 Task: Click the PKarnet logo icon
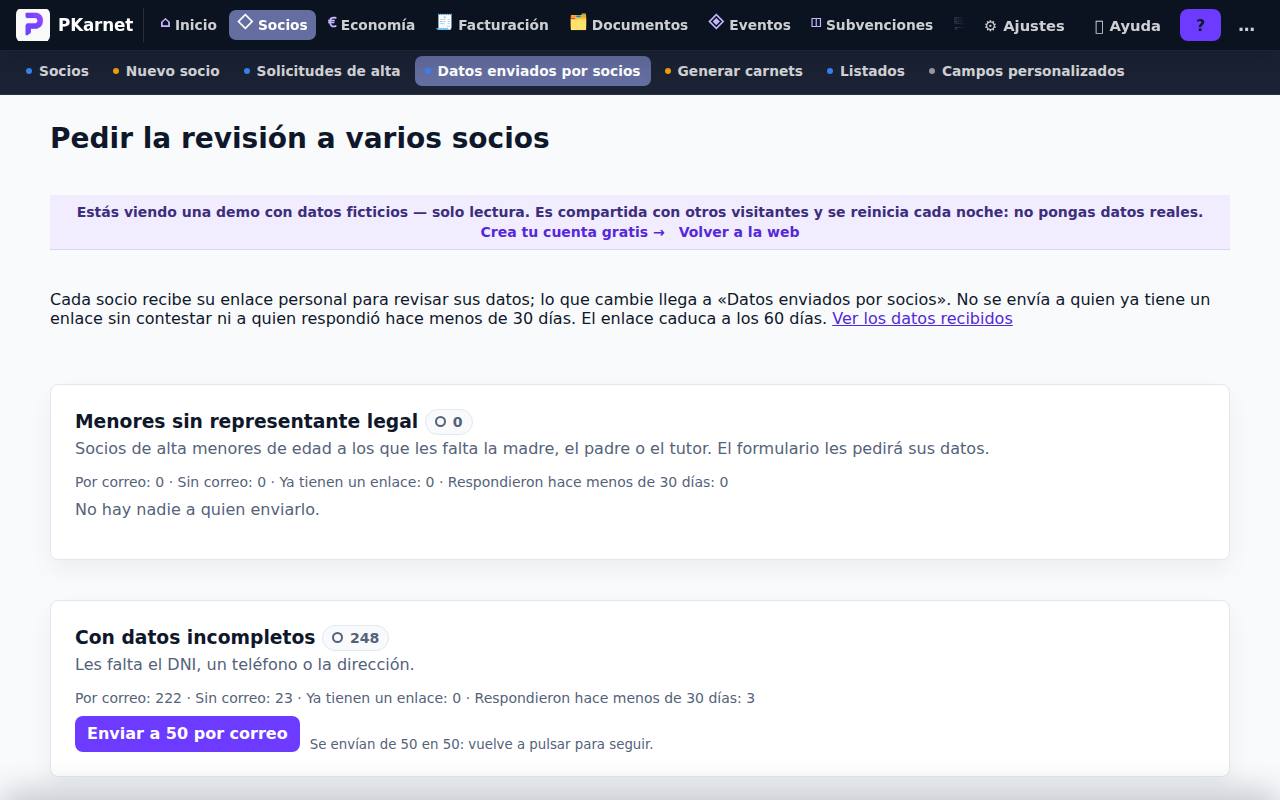[x=33, y=25]
